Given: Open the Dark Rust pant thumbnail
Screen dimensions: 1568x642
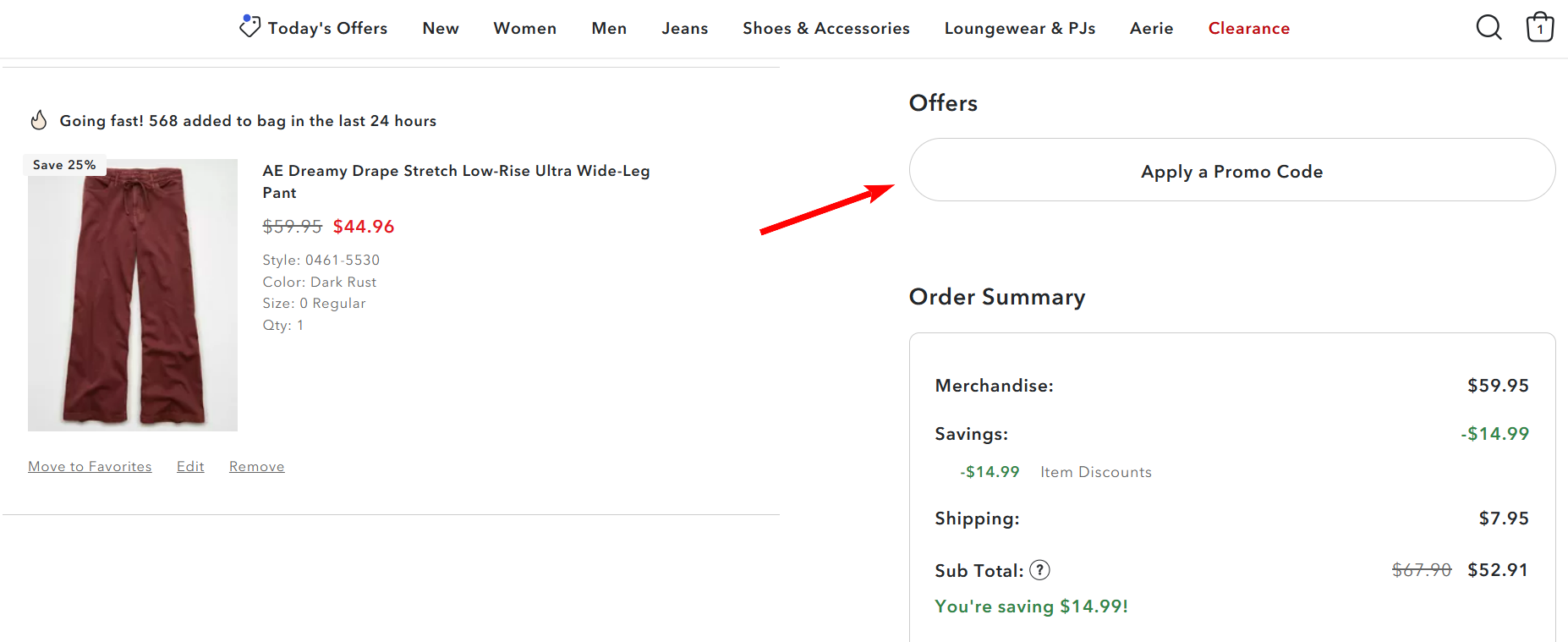Looking at the screenshot, I should point(133,295).
